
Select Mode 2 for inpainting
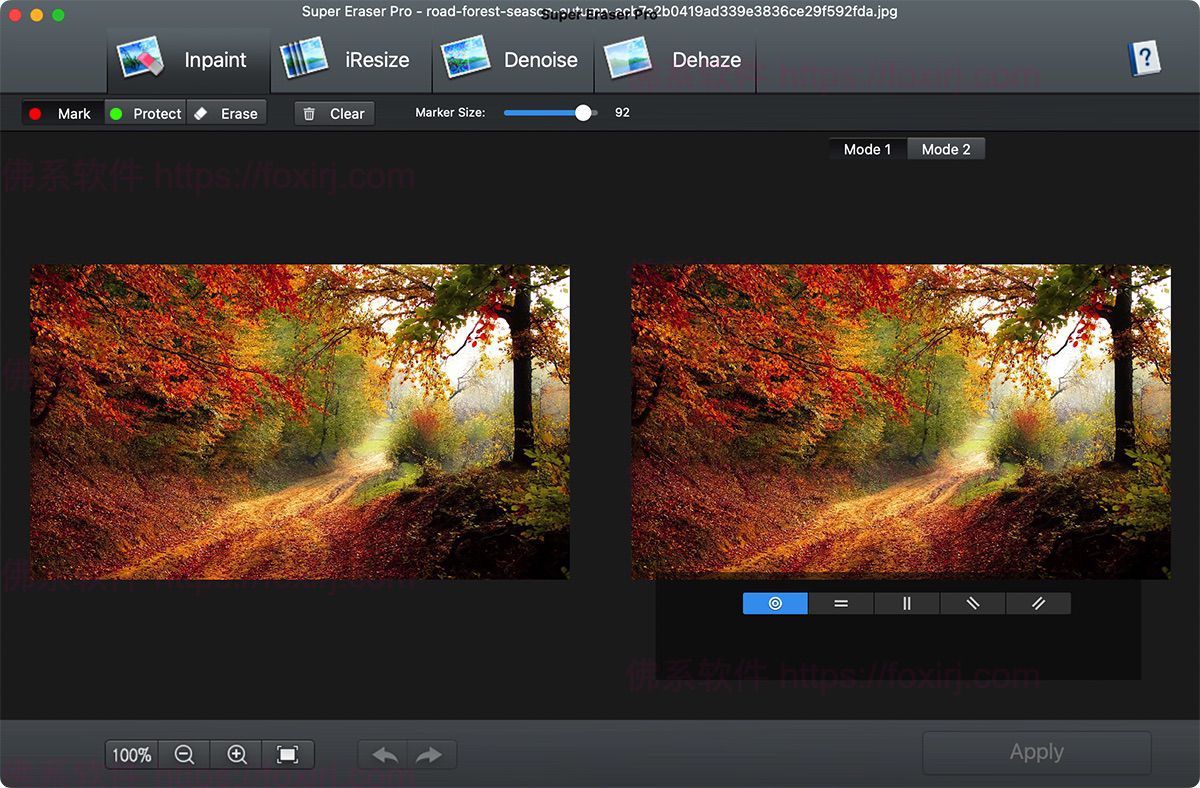[945, 148]
